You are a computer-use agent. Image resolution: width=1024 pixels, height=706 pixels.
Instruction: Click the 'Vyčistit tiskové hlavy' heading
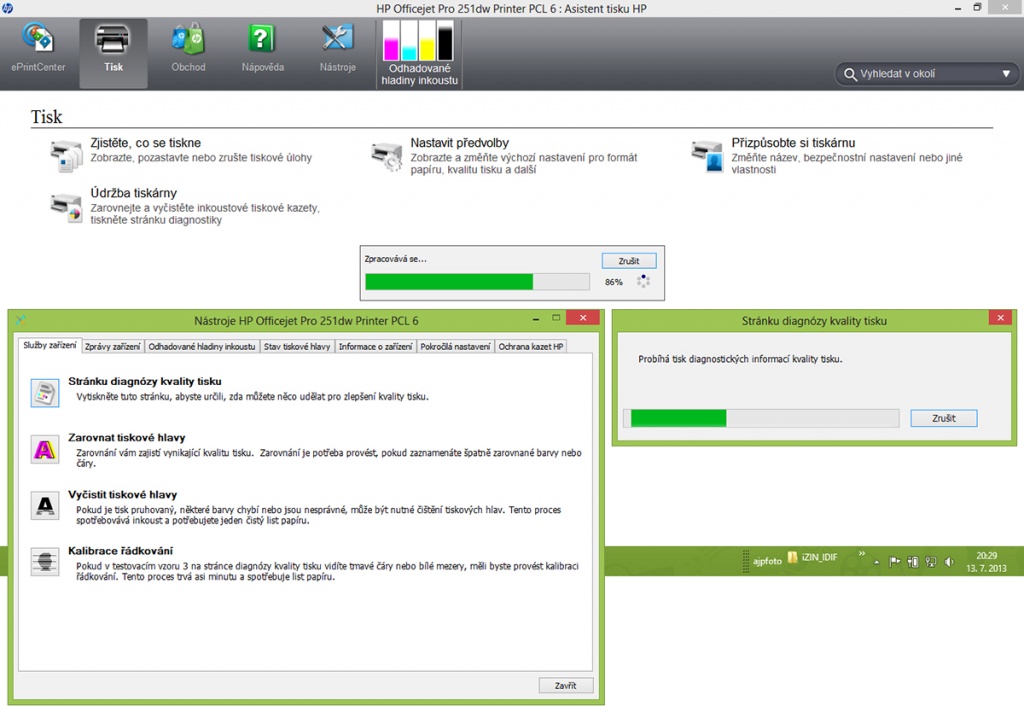[x=122, y=494]
